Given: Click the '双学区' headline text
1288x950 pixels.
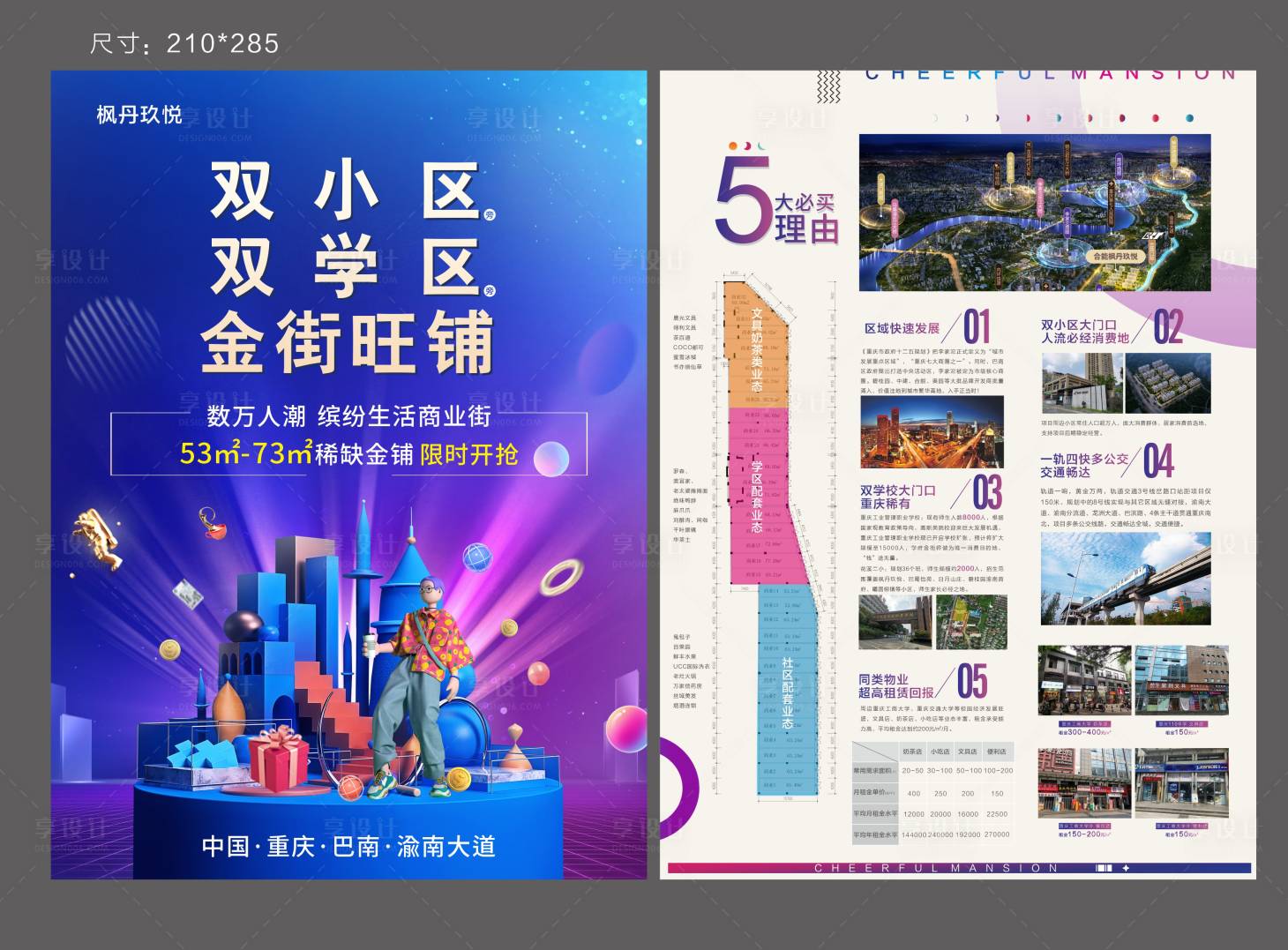Looking at the screenshot, I should point(346,267).
